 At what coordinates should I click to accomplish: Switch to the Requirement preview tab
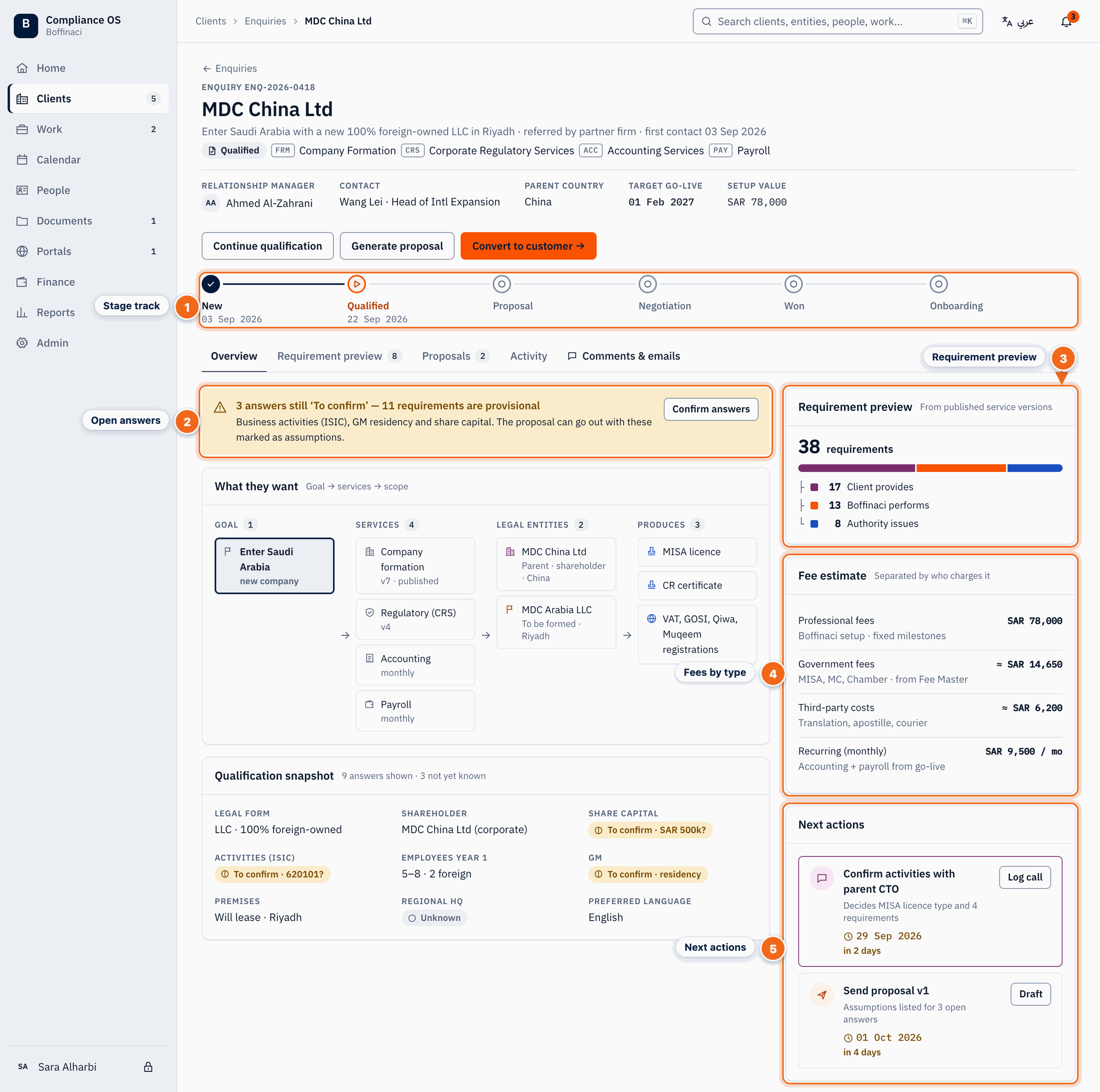[x=339, y=356]
